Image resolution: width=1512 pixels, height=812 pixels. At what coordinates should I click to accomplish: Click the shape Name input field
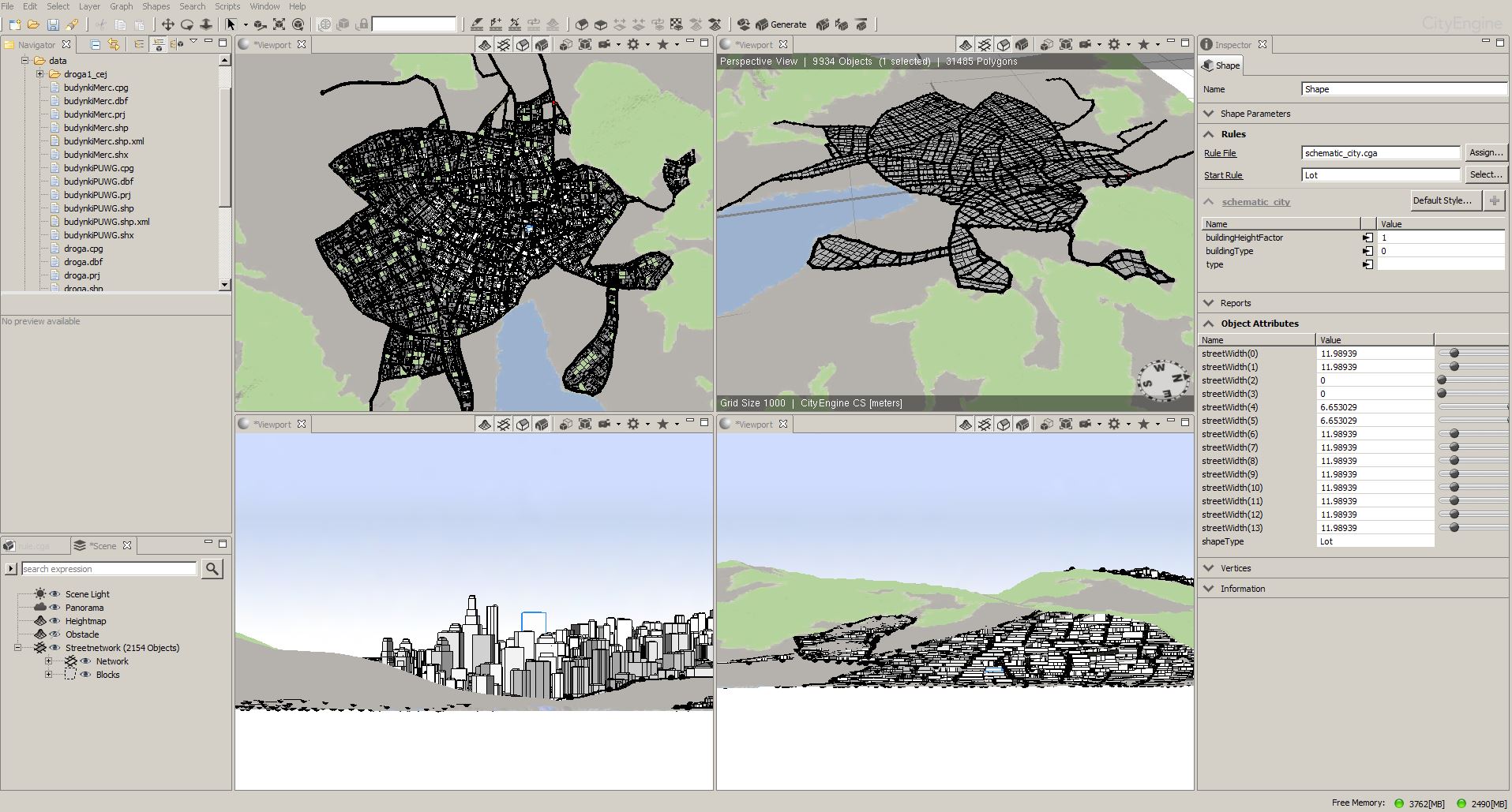pos(1404,89)
